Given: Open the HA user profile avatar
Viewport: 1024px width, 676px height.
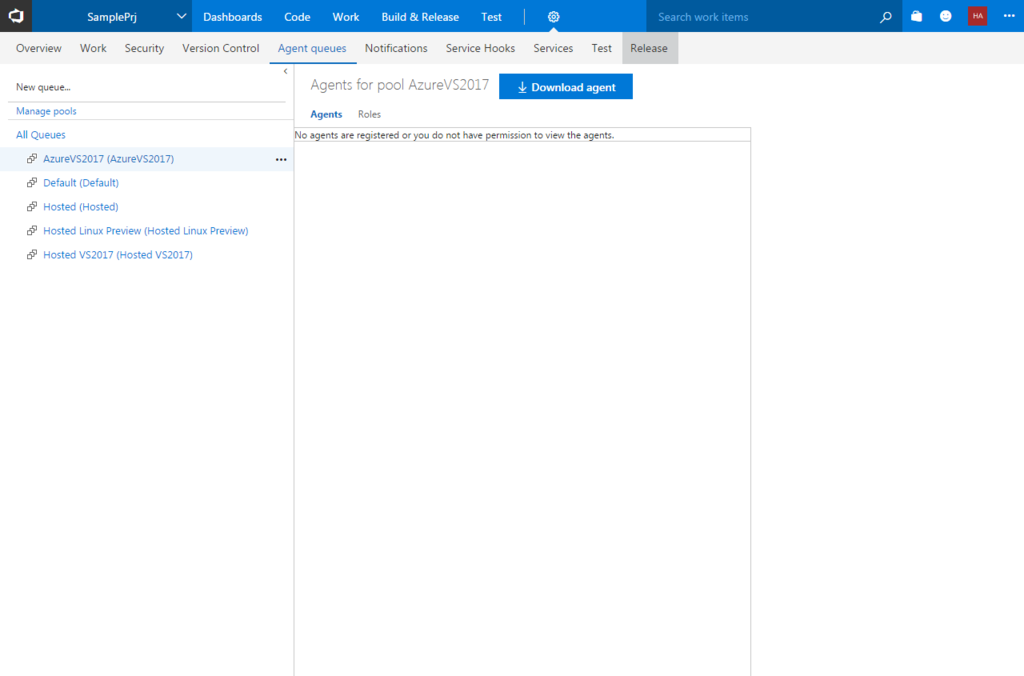Looking at the screenshot, I should click(978, 16).
